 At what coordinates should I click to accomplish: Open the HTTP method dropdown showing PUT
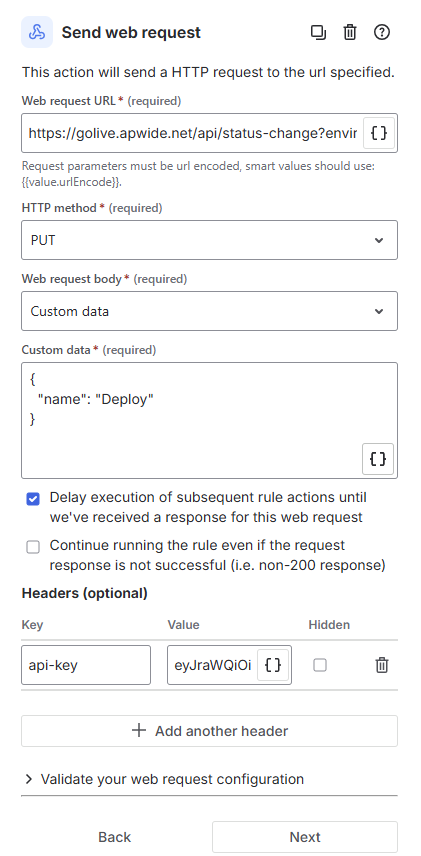pyautogui.click(x=210, y=240)
